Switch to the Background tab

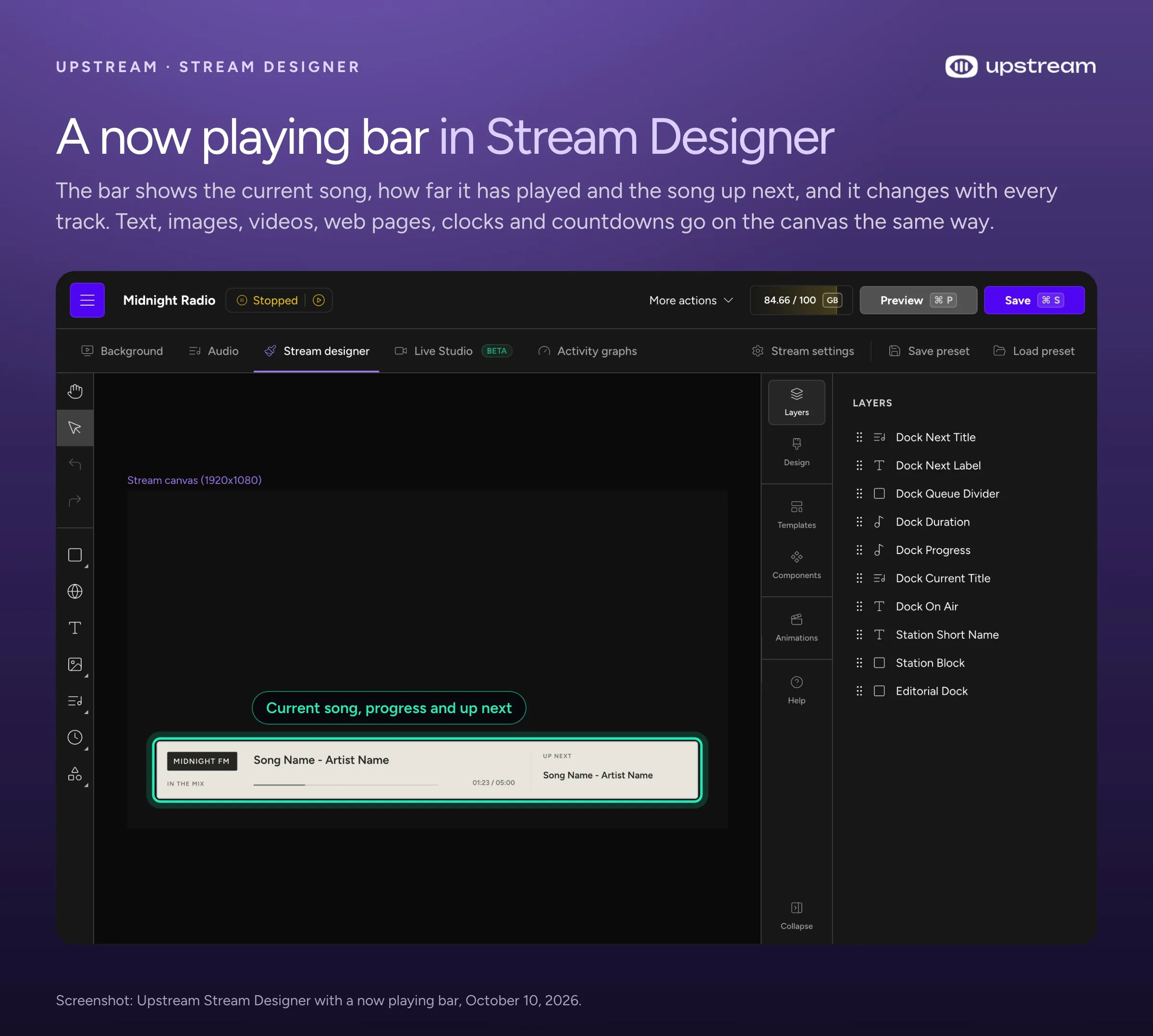click(x=122, y=351)
